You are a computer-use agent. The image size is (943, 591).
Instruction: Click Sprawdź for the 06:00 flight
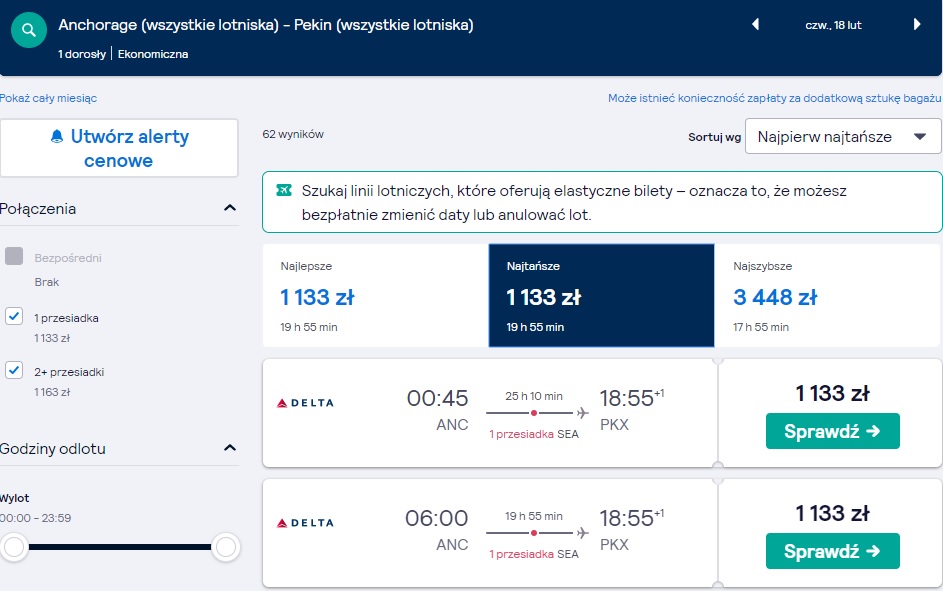pyautogui.click(x=832, y=551)
